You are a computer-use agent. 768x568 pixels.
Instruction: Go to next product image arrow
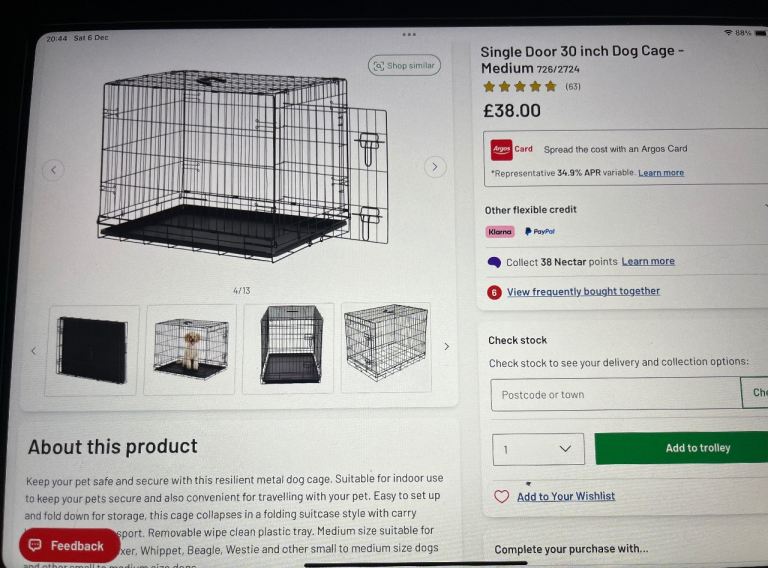point(434,167)
